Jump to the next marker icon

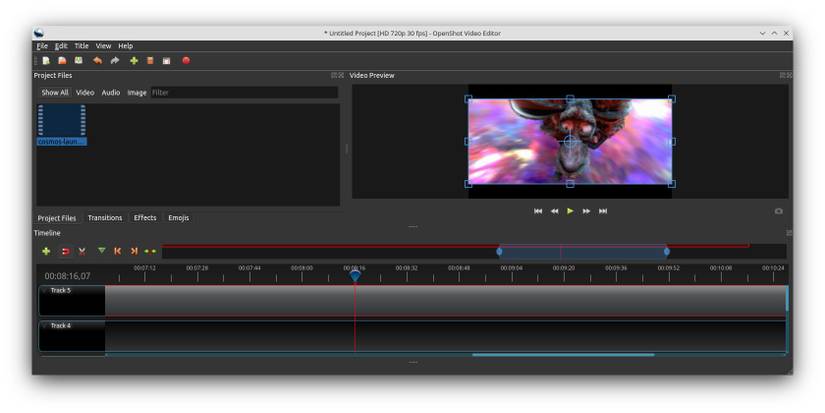click(134, 251)
